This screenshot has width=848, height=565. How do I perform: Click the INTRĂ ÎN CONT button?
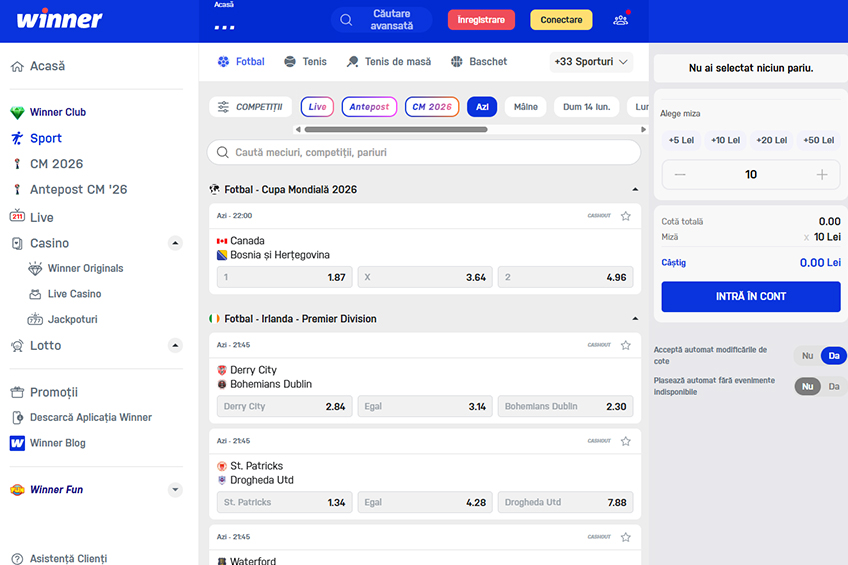751,296
